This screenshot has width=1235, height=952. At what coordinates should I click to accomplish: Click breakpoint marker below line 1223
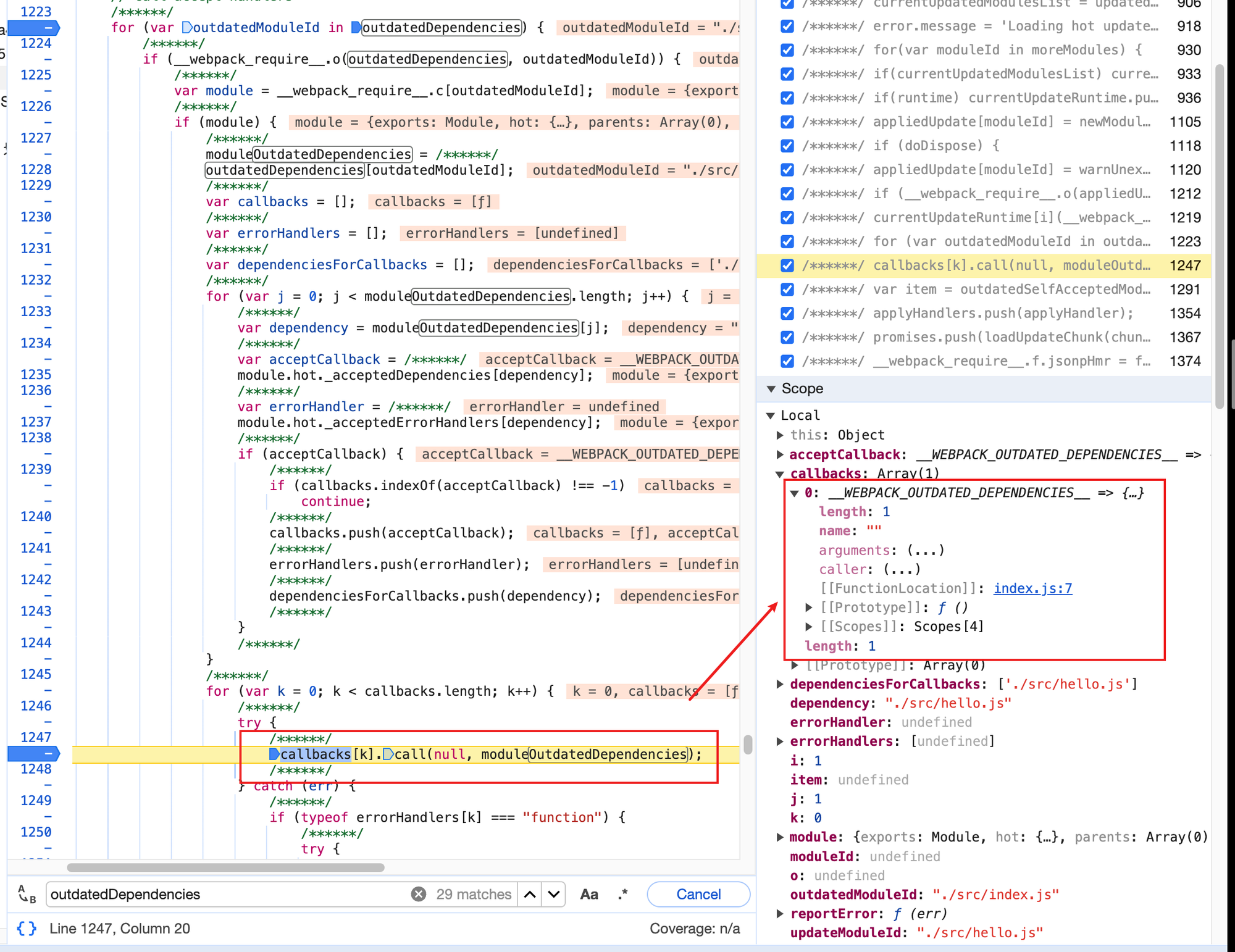click(34, 28)
